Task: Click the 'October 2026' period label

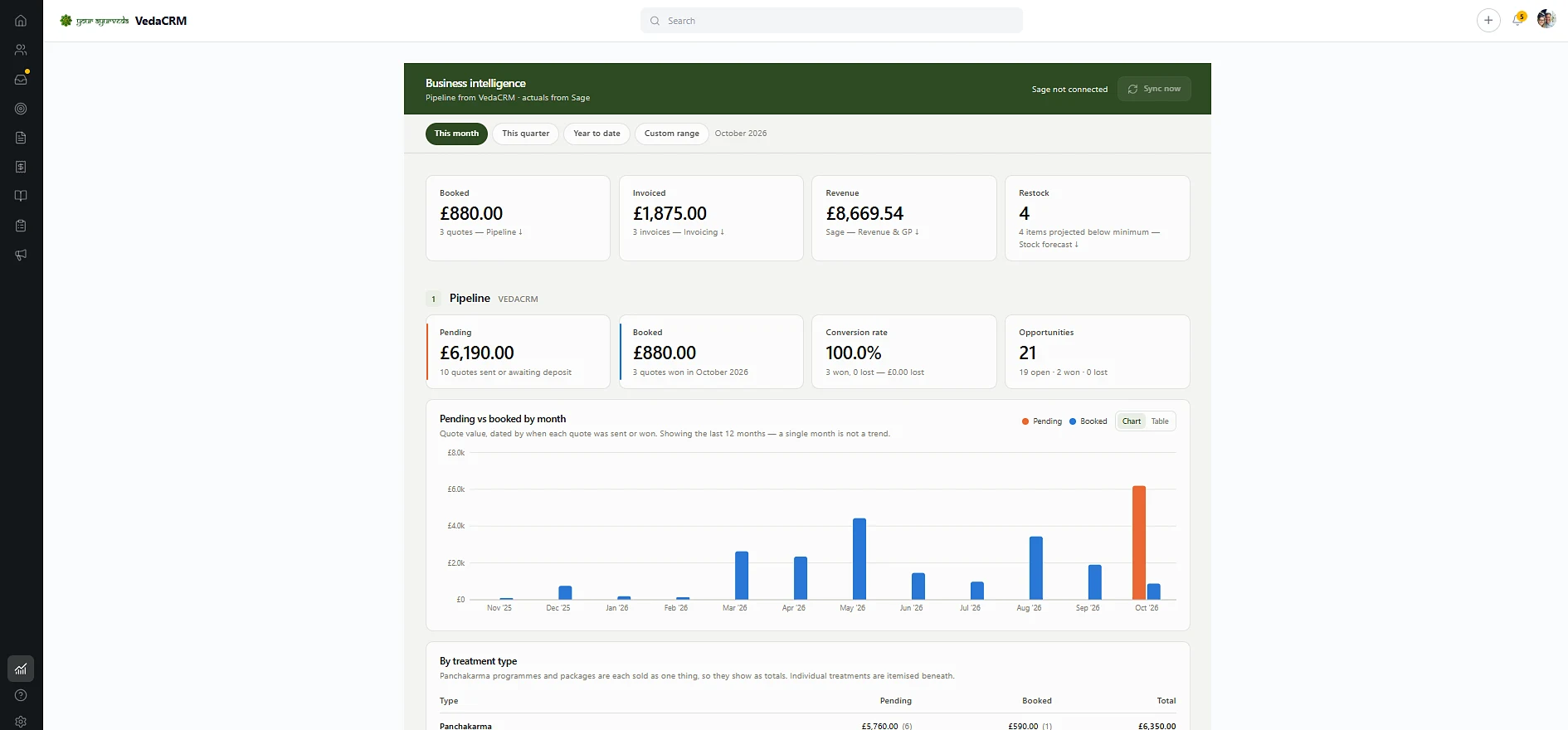Action: pos(741,134)
